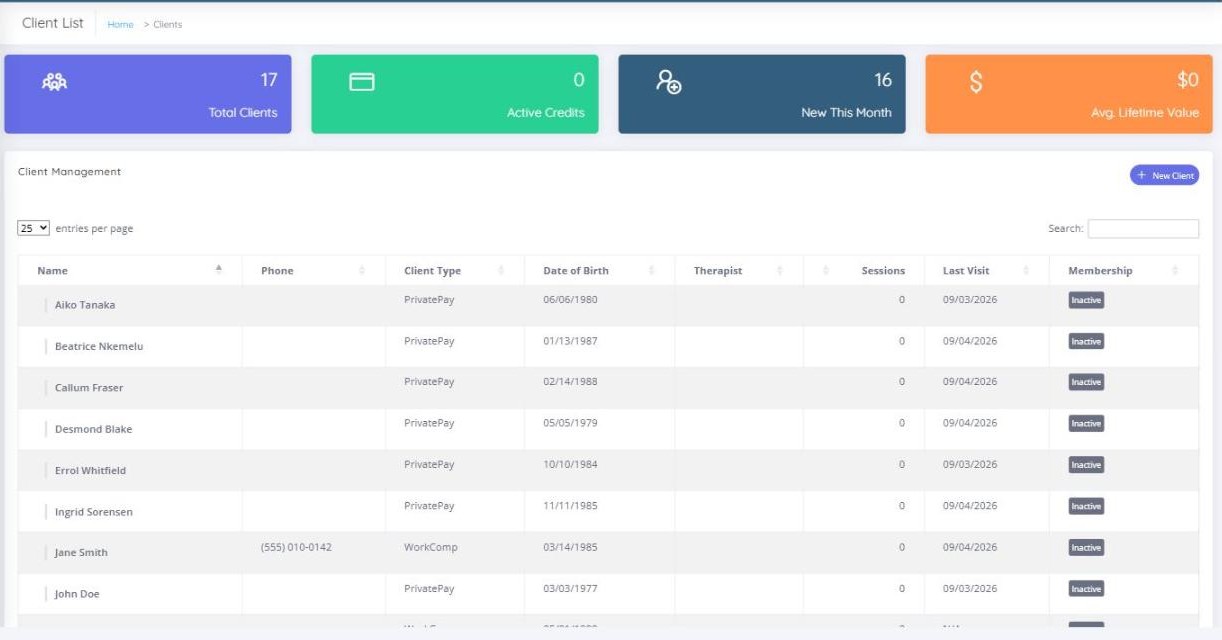The width and height of the screenshot is (1222, 640).
Task: Open client Desmond Blake
Action: point(93,429)
